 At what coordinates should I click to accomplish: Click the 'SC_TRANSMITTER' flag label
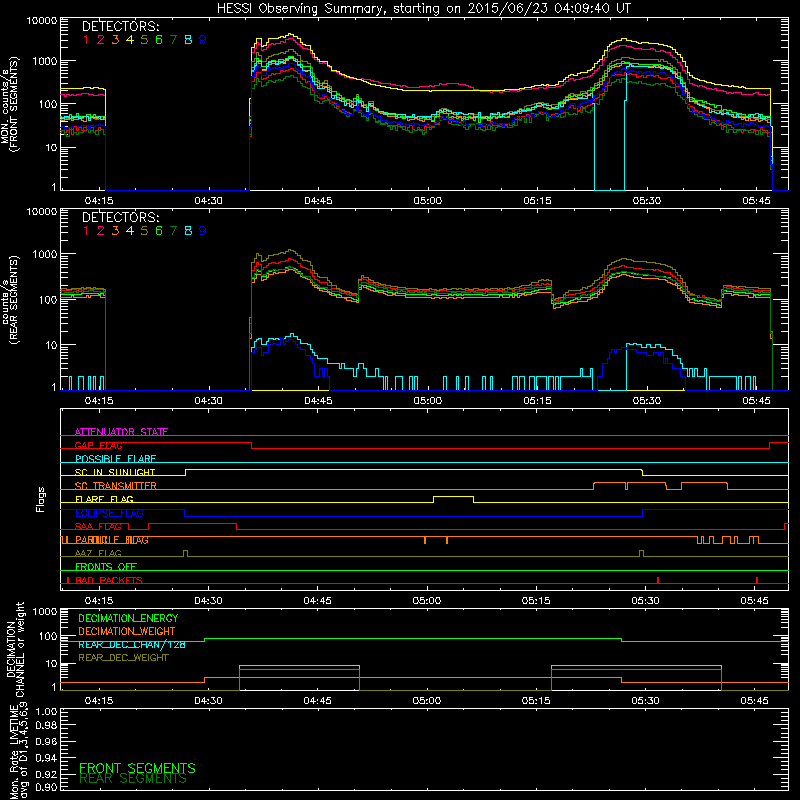pos(116,486)
